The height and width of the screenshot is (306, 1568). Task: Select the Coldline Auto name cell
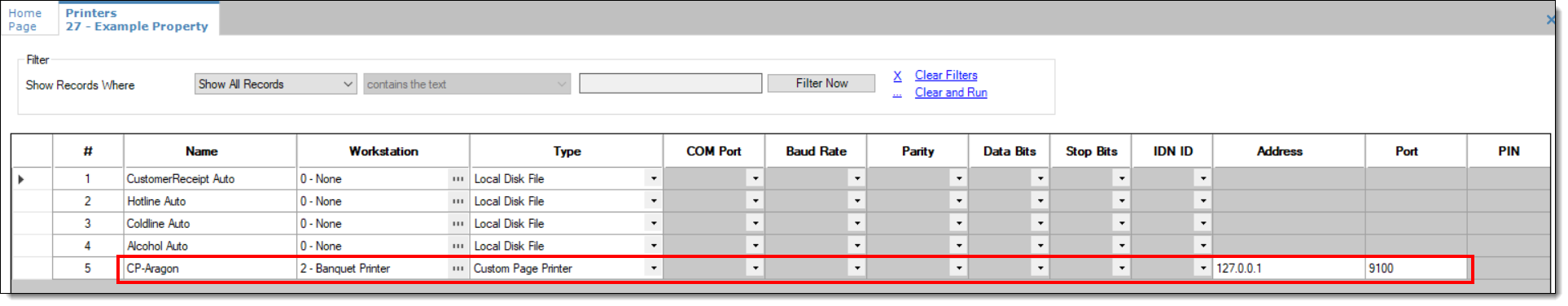click(210, 224)
